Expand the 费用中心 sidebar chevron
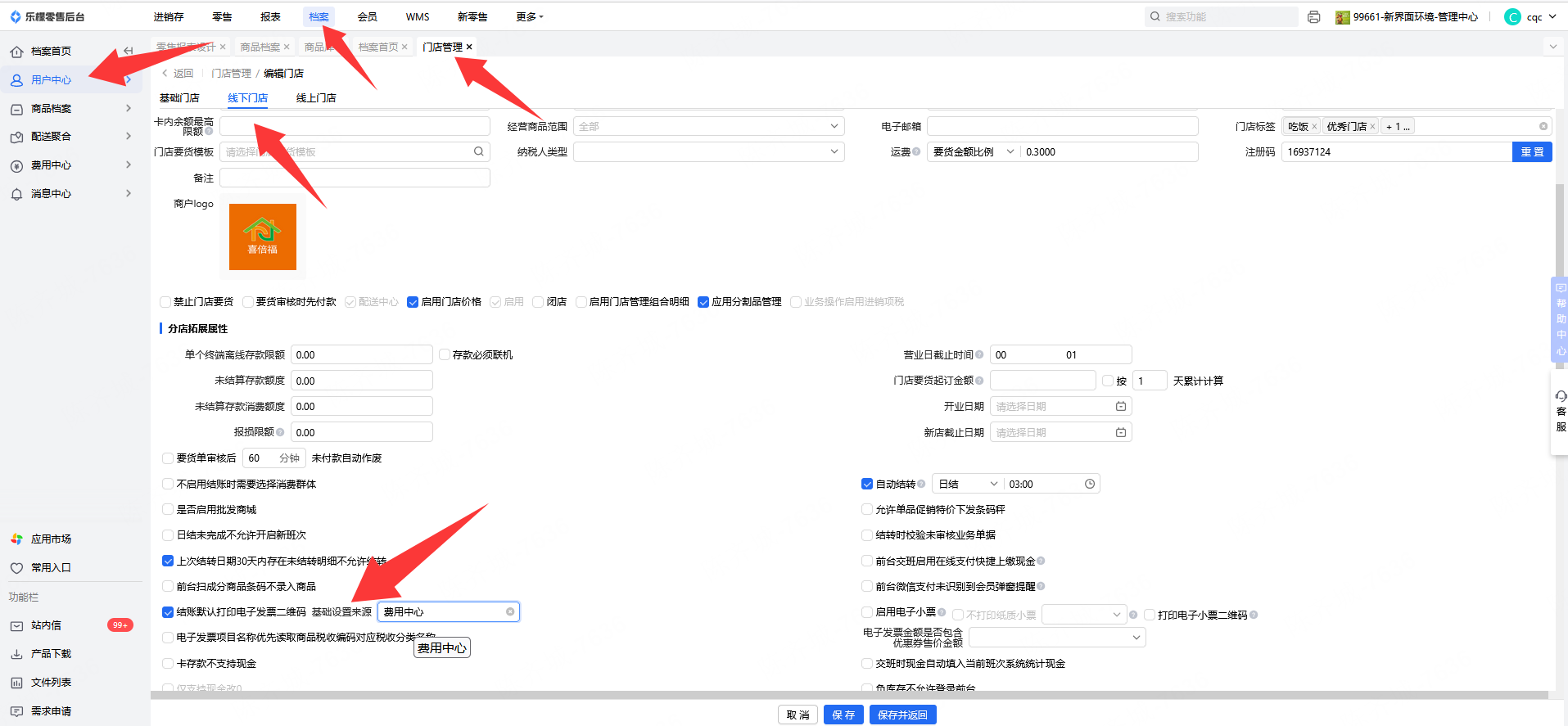Image resolution: width=1568 pixels, height=726 pixels. (129, 165)
